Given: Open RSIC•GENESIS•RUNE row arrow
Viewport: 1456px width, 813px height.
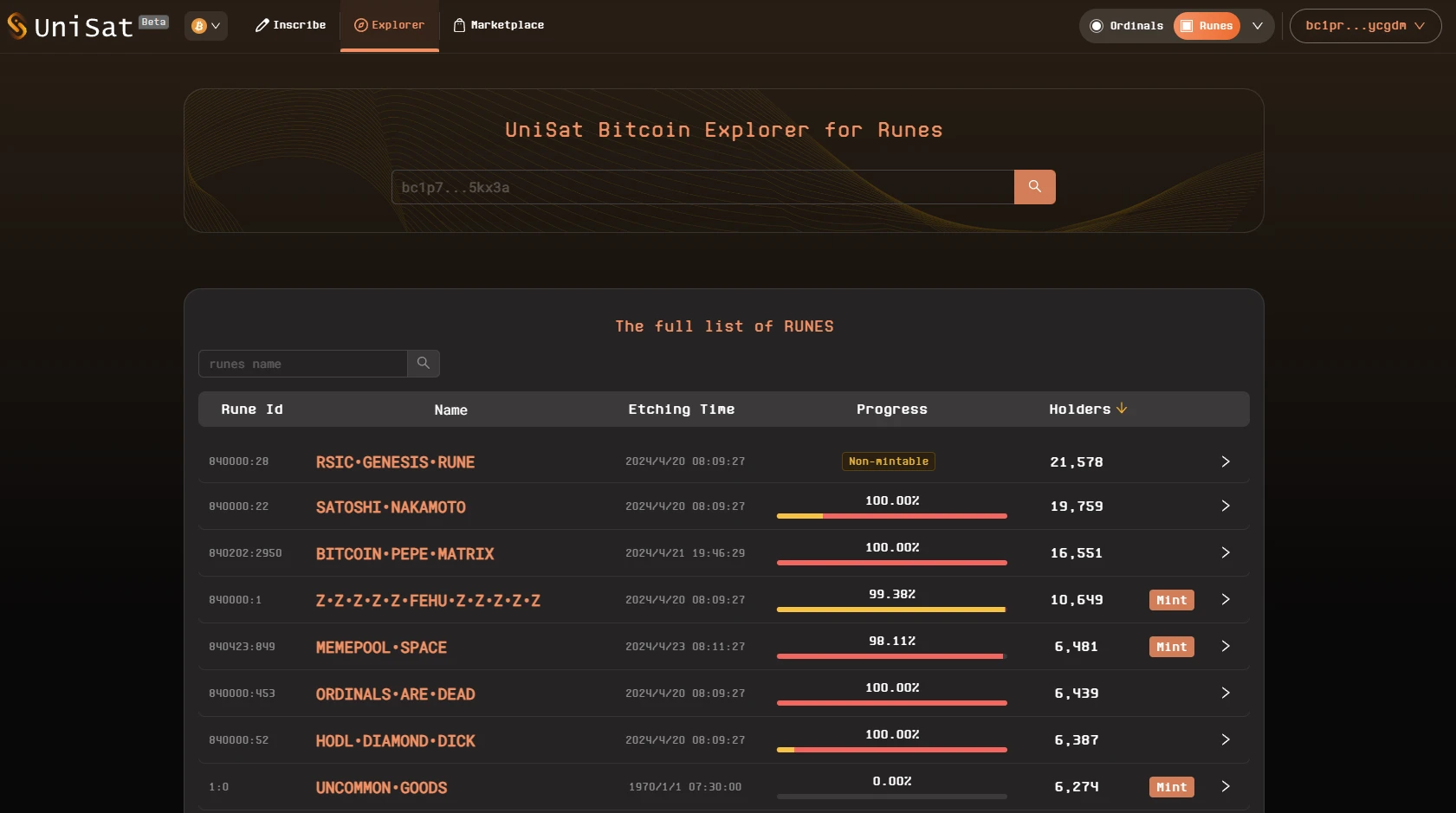Looking at the screenshot, I should [x=1225, y=461].
